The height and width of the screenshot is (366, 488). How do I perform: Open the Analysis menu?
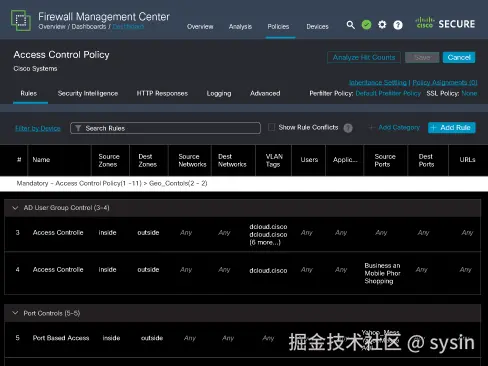pyautogui.click(x=240, y=27)
